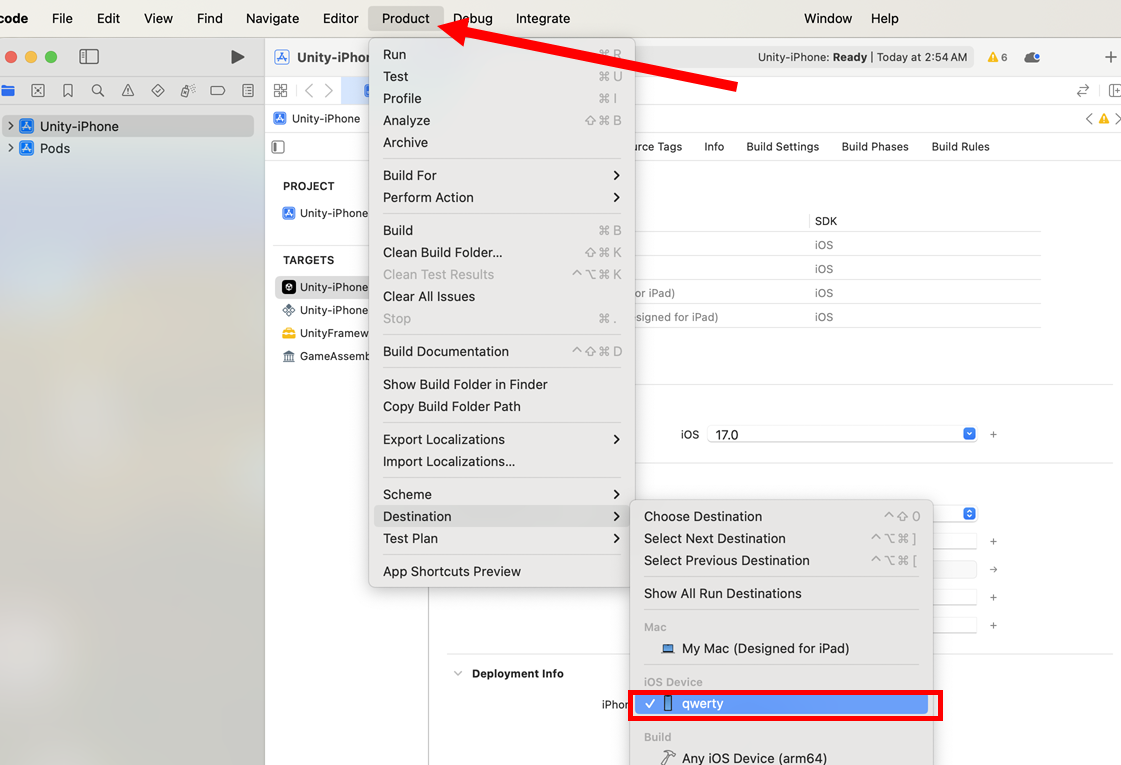Click the Run play button in toolbar

point(238,57)
